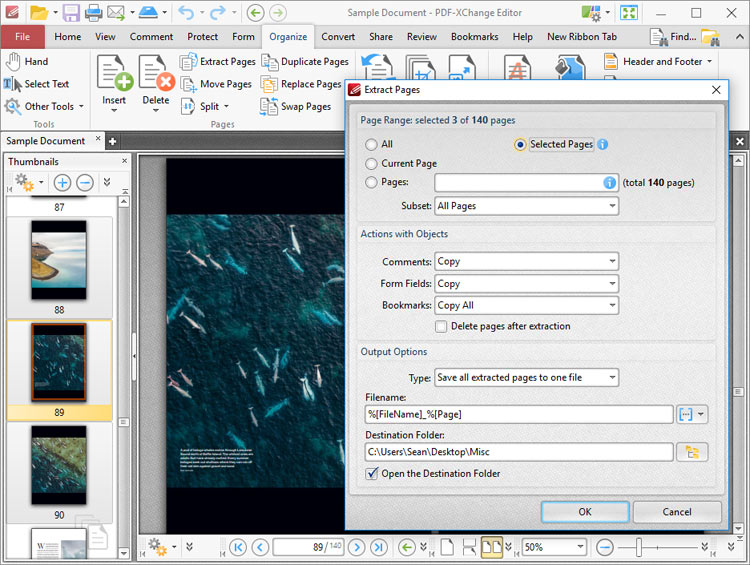Open the Bookmarks Copy All dropdown
Screen dimensions: 750x565
[526, 305]
